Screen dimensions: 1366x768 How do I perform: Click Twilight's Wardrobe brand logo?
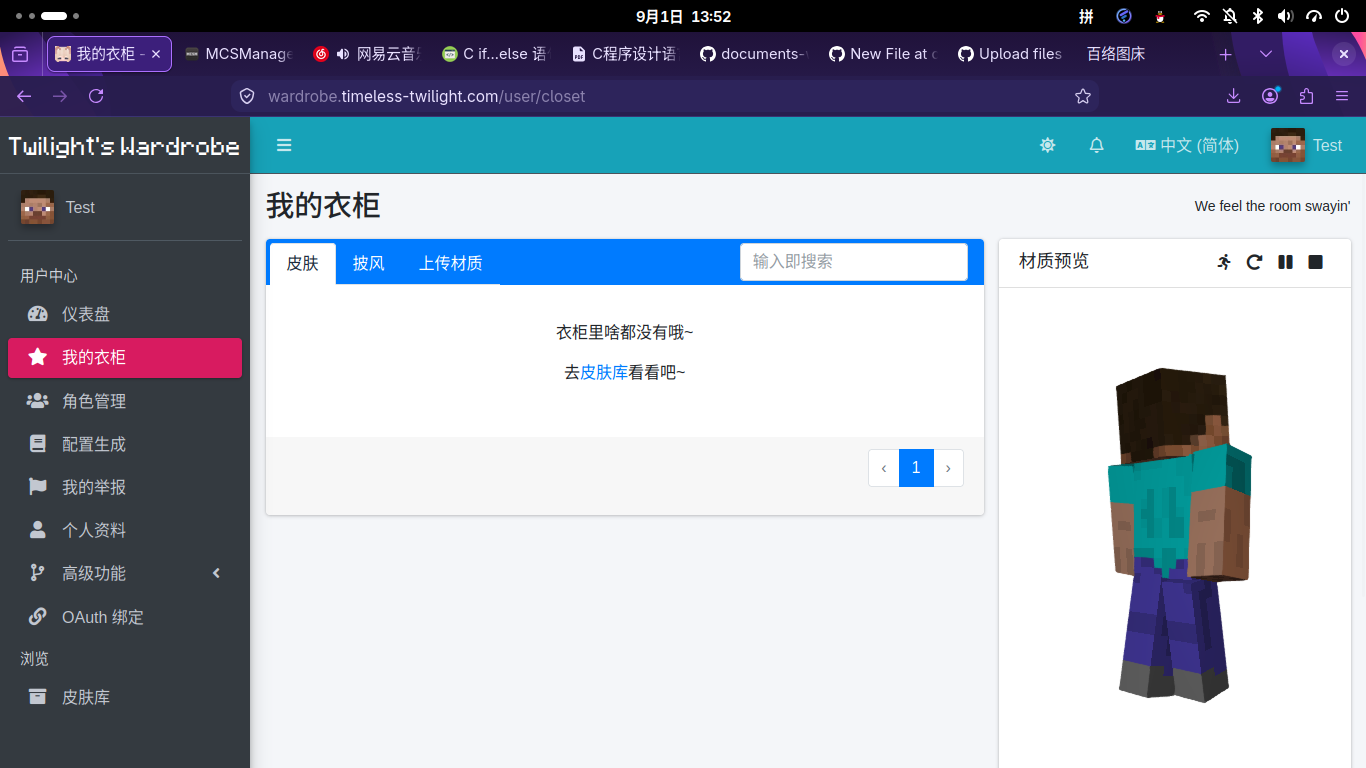[x=124, y=146]
